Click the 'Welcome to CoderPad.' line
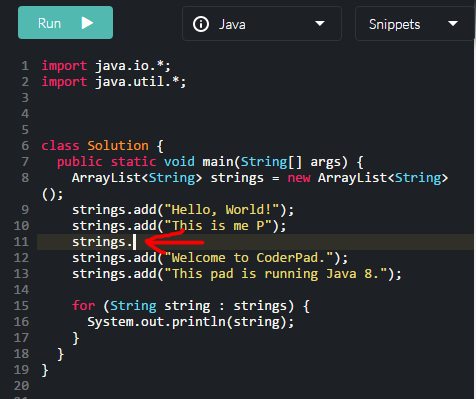Screen dimensions: 476x399 point(210,258)
